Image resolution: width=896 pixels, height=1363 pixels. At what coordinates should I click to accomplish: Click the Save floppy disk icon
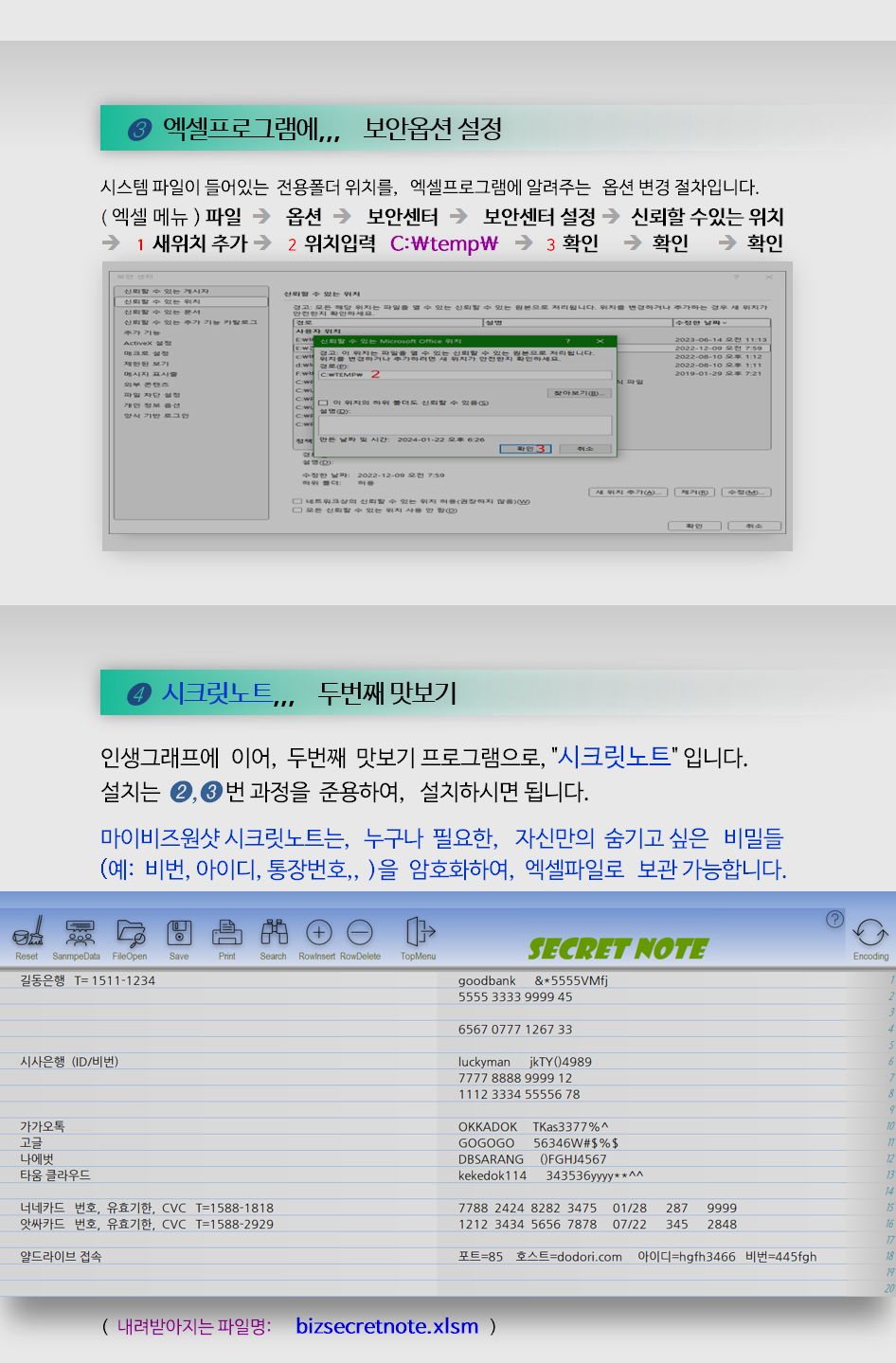coord(179,933)
